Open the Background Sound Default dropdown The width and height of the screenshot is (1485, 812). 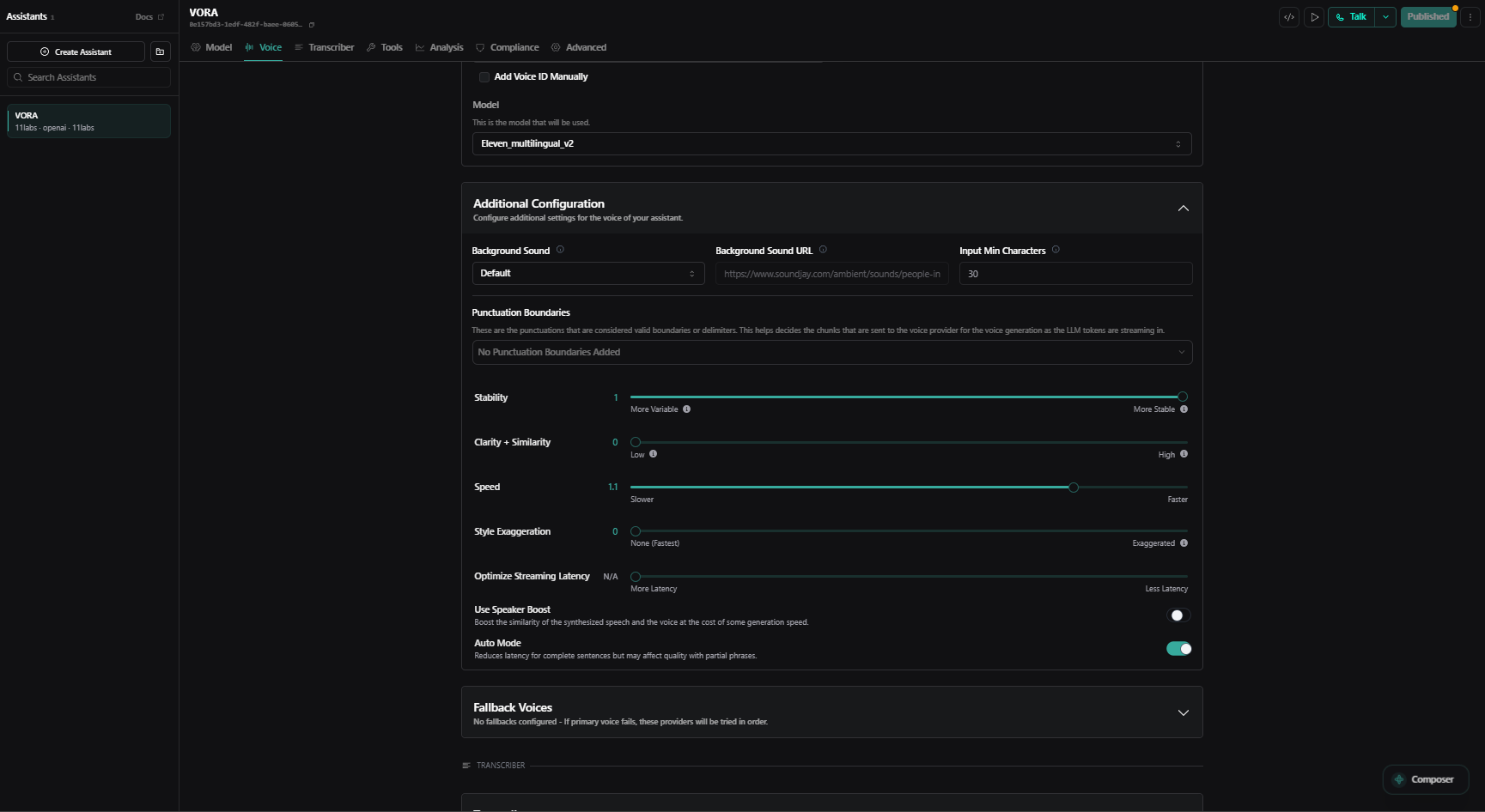click(588, 273)
